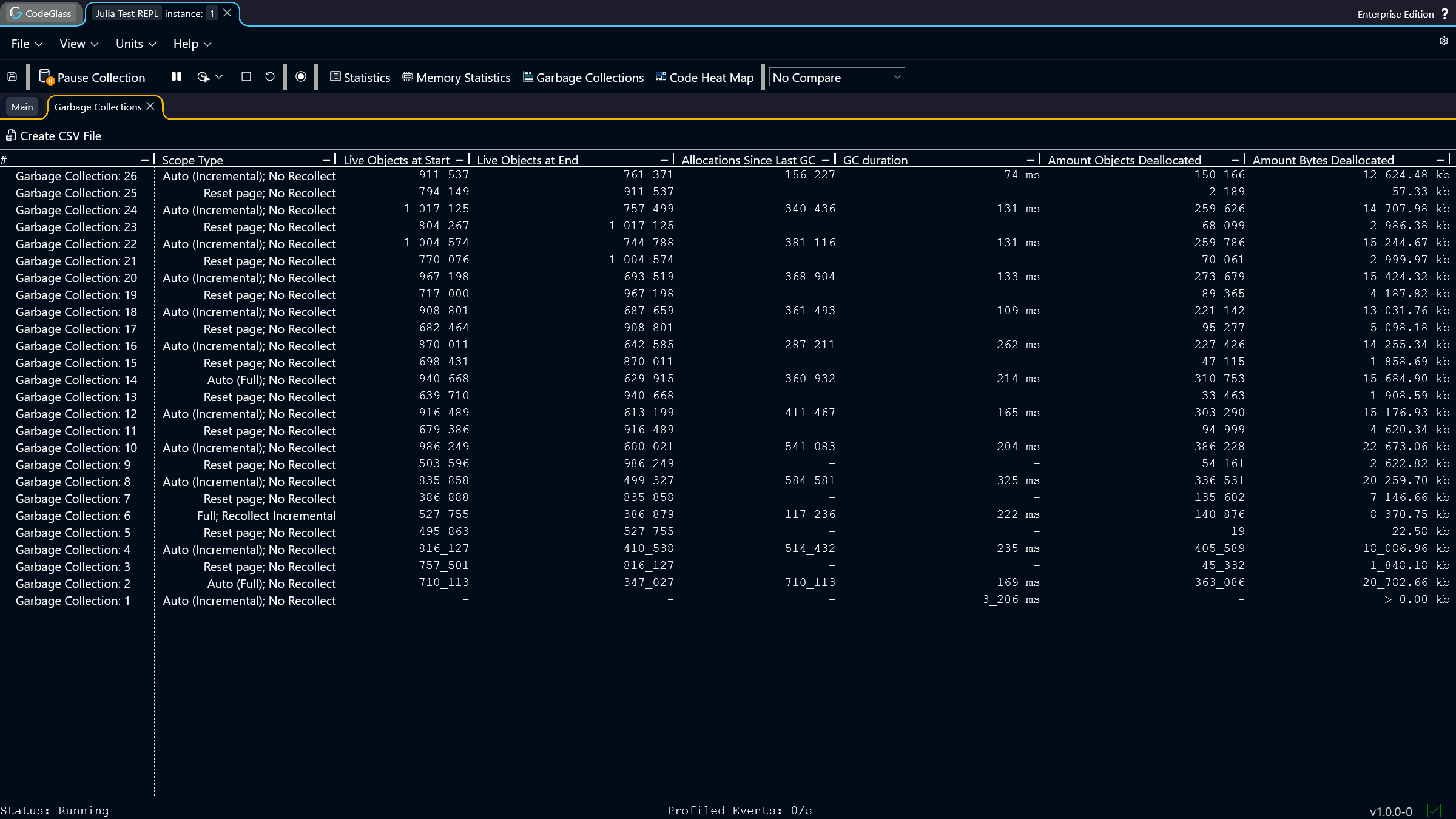The height and width of the screenshot is (819, 1456).
Task: Click the save icon in the toolbar
Action: (x=12, y=77)
